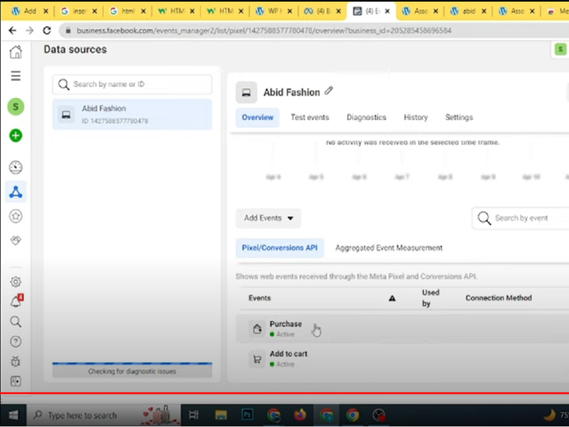
Task: Open Photoshop from the Windows taskbar
Action: tap(247, 415)
